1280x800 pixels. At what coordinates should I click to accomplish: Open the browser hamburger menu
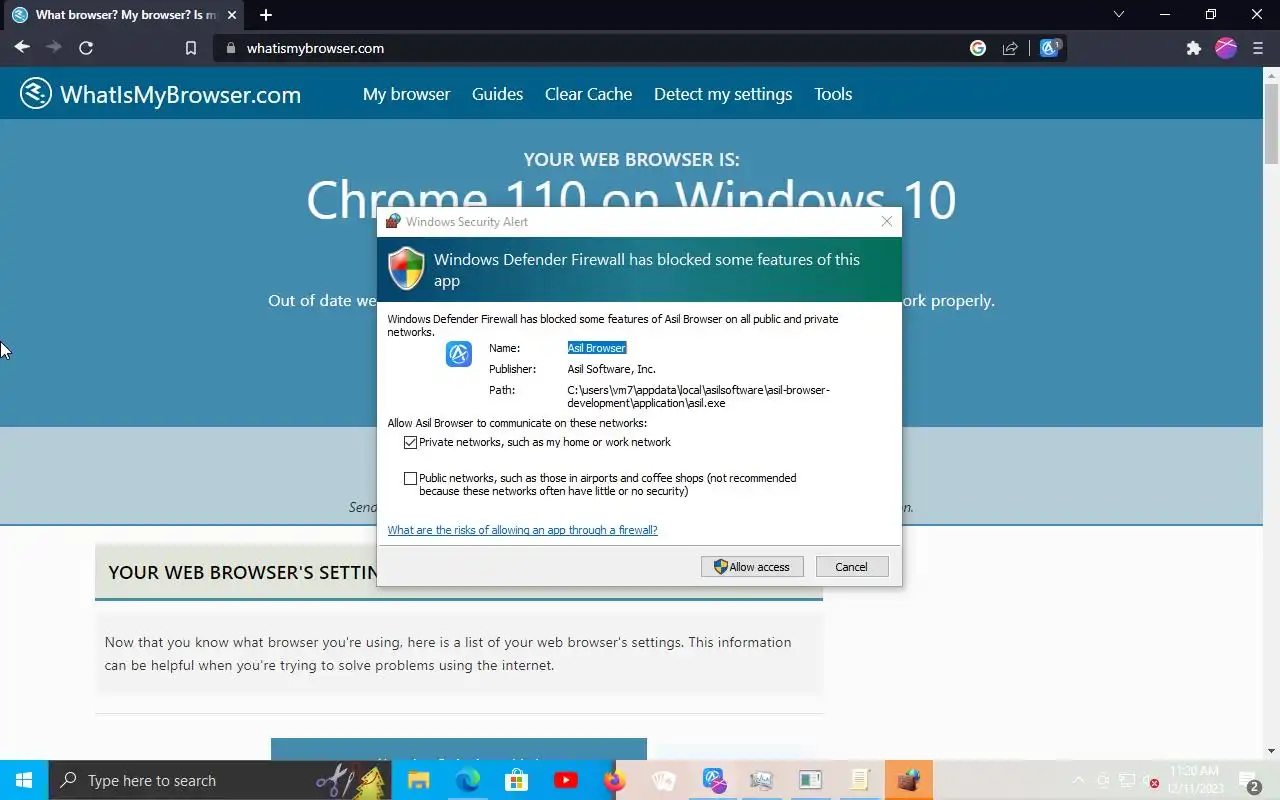[1258, 48]
